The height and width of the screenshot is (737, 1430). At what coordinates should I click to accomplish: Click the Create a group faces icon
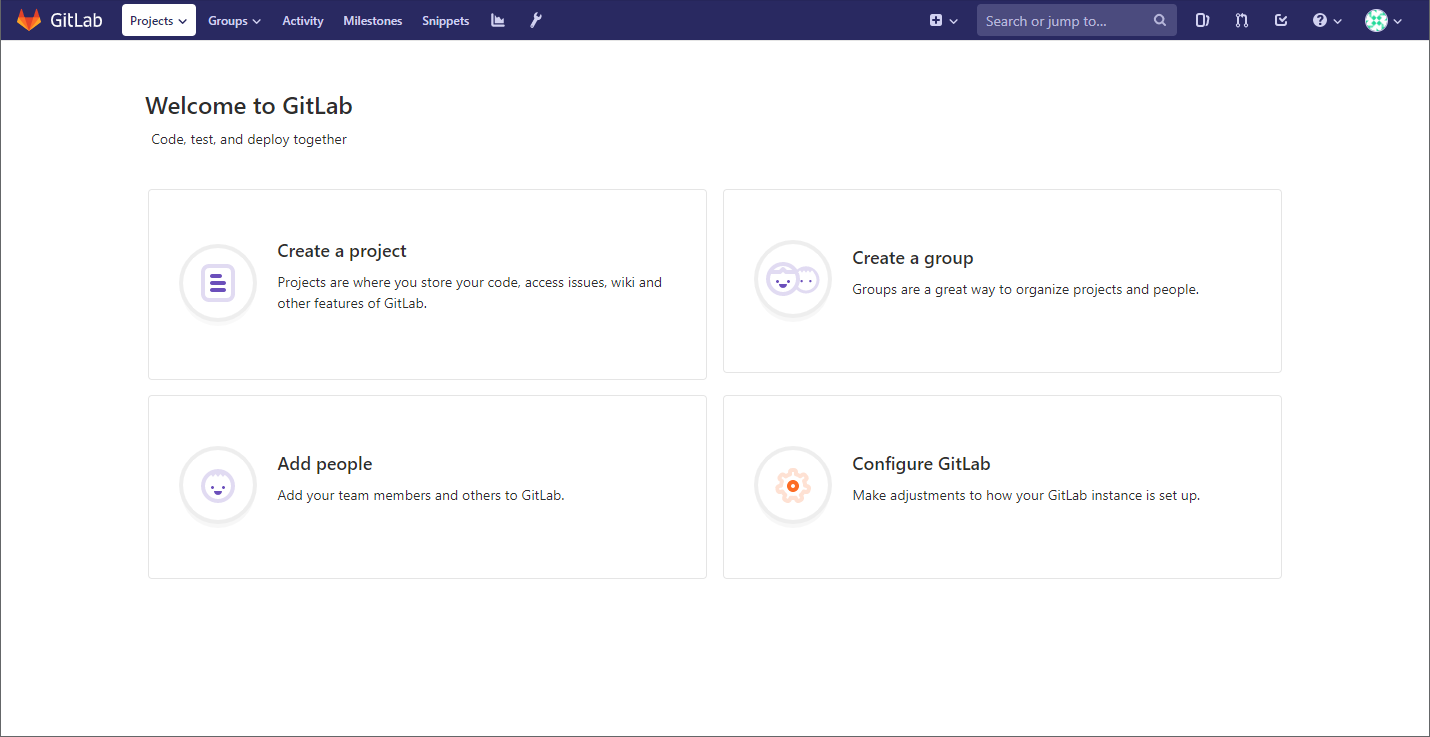792,280
